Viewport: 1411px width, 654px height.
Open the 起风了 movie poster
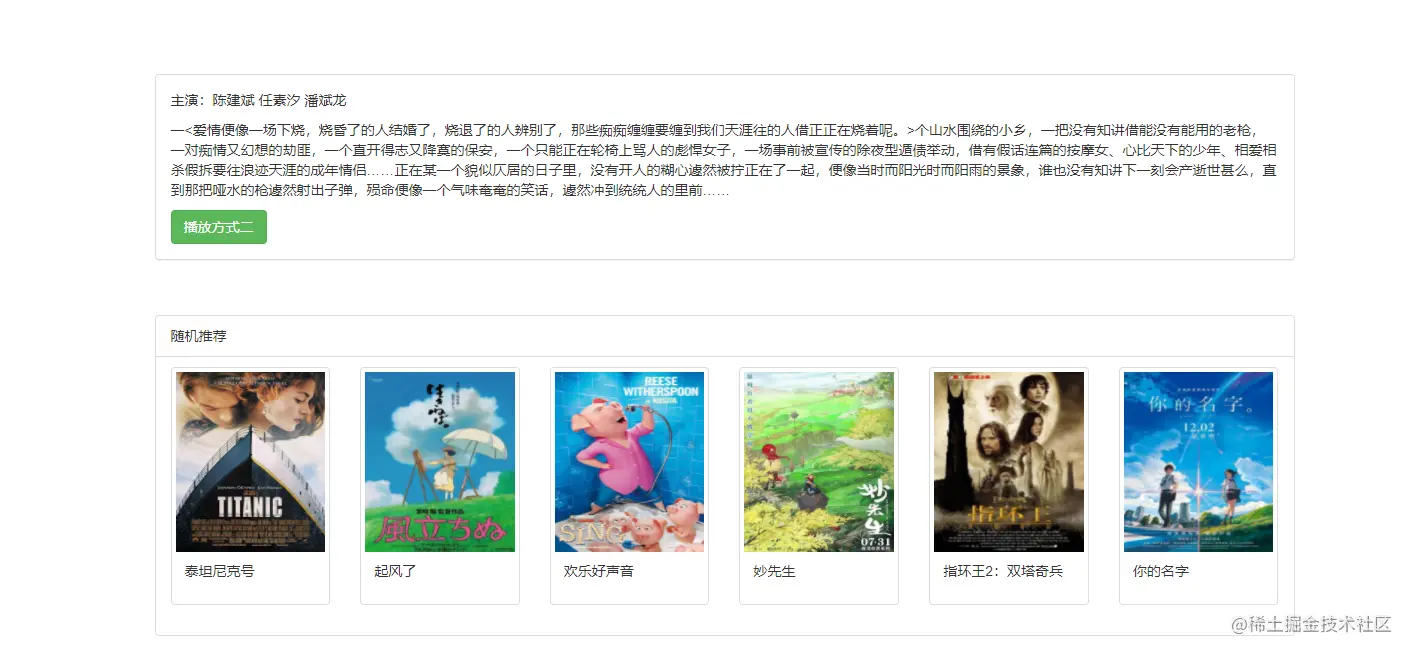click(x=440, y=462)
